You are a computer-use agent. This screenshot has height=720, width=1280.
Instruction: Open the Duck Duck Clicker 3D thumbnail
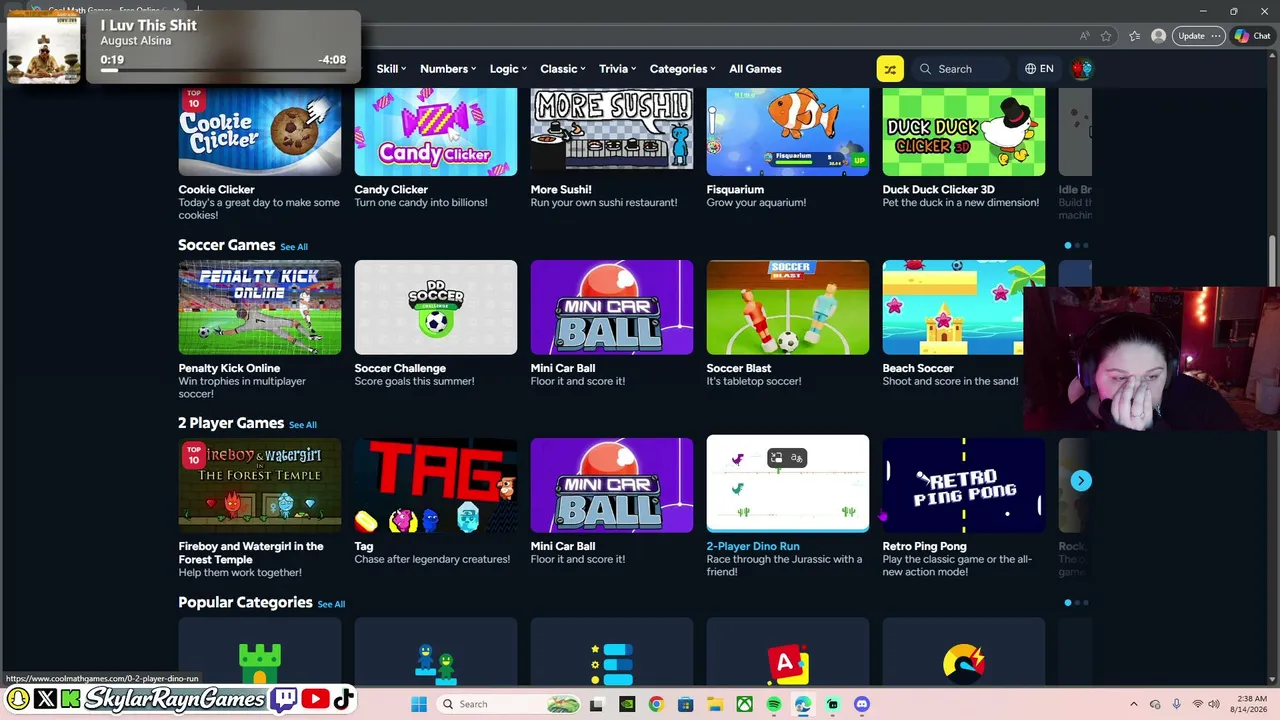click(x=964, y=132)
